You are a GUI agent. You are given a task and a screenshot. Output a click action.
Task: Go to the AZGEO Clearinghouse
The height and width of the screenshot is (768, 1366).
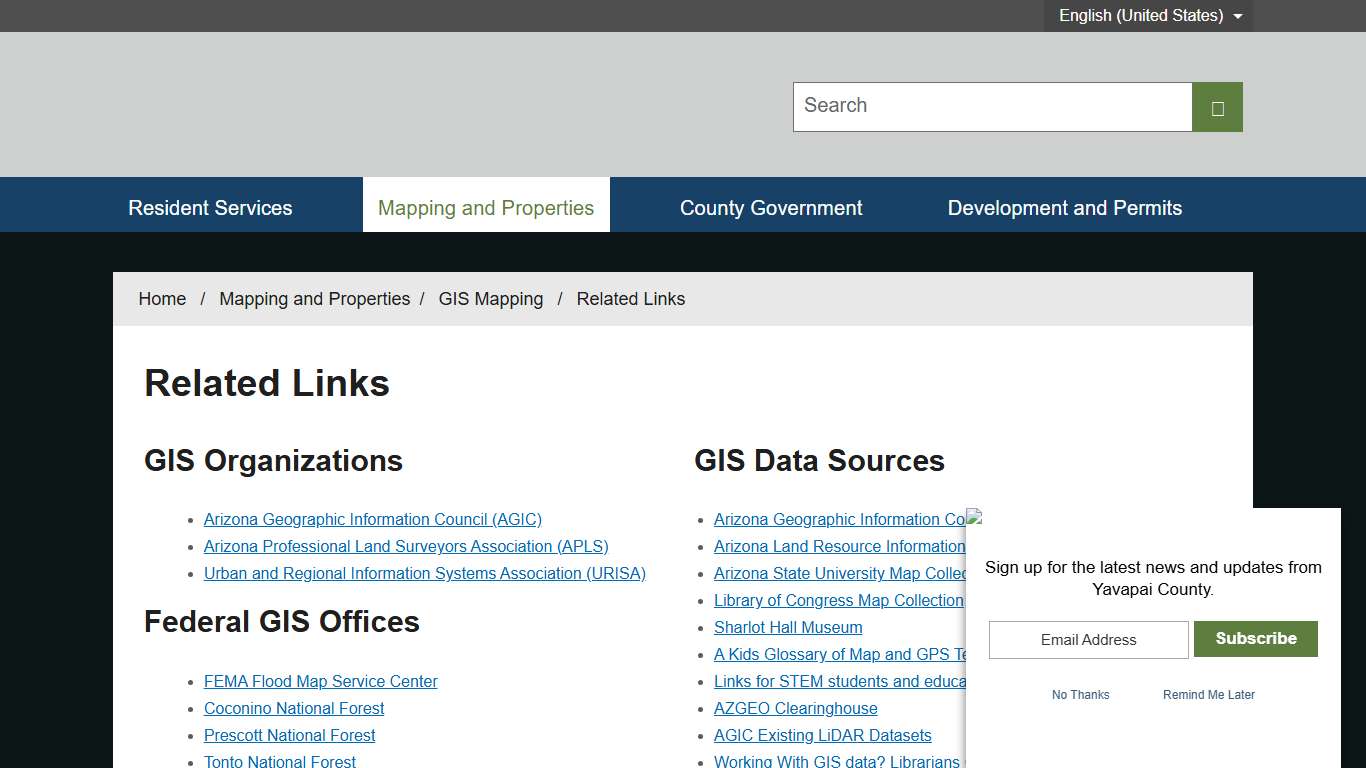pos(795,708)
